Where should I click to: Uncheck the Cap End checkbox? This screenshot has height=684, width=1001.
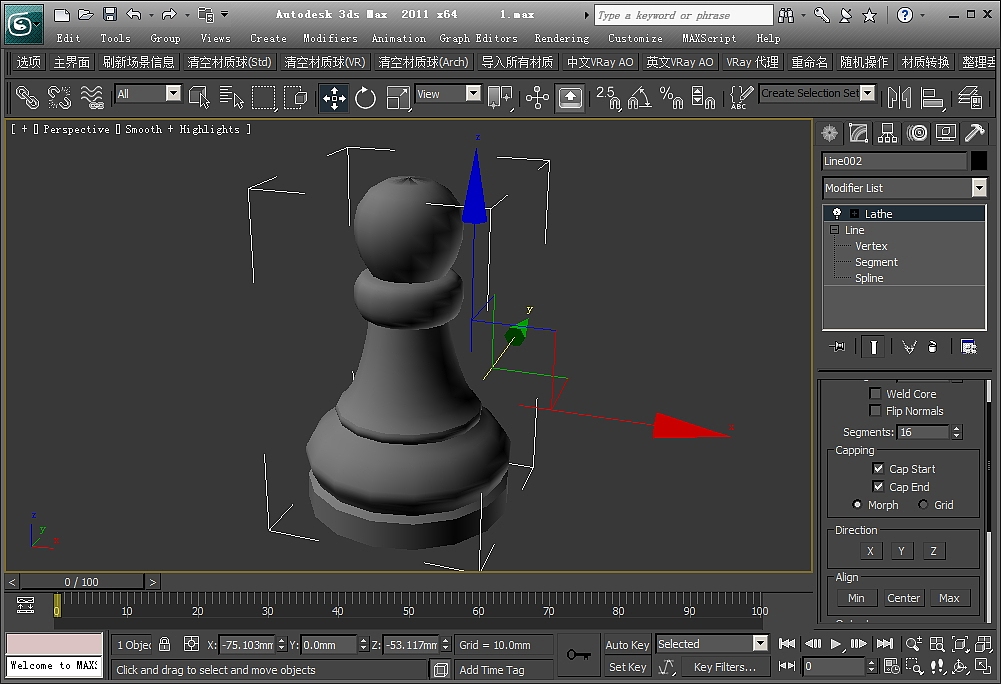click(878, 486)
